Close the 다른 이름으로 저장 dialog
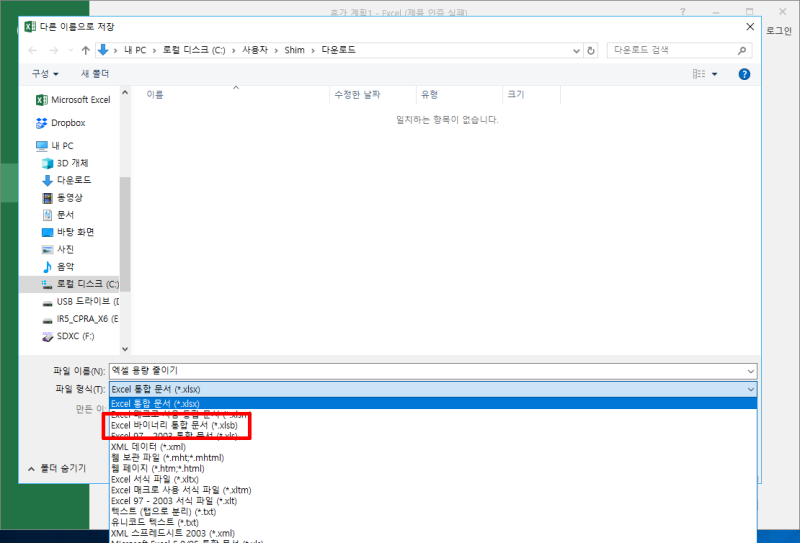 tap(750, 27)
